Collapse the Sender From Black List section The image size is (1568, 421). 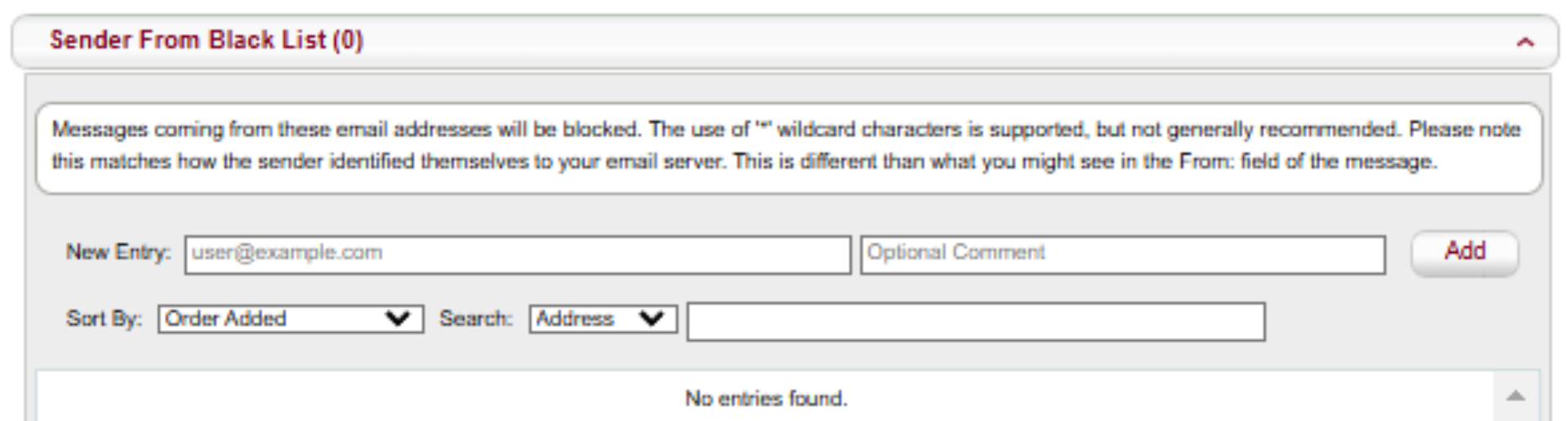coord(1525,42)
